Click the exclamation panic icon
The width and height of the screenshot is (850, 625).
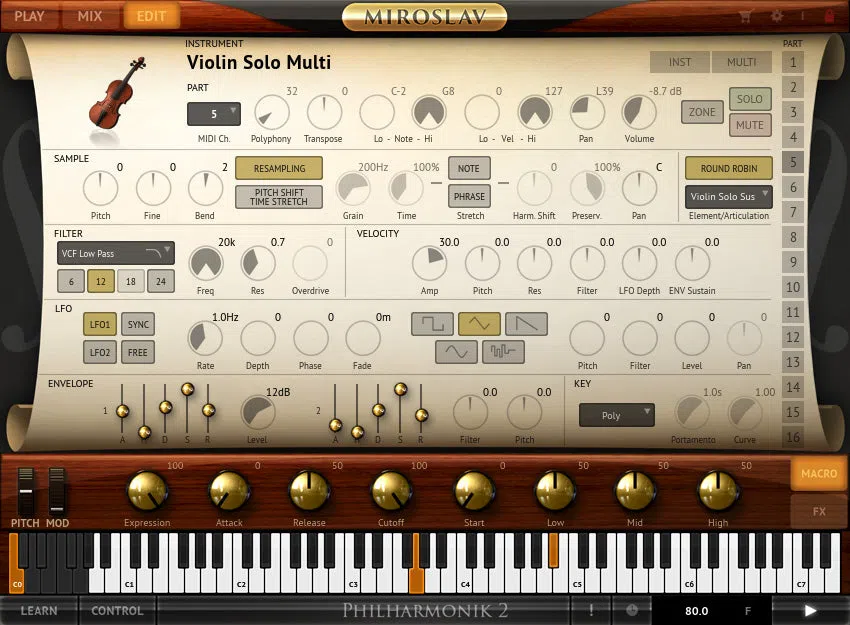pos(591,610)
